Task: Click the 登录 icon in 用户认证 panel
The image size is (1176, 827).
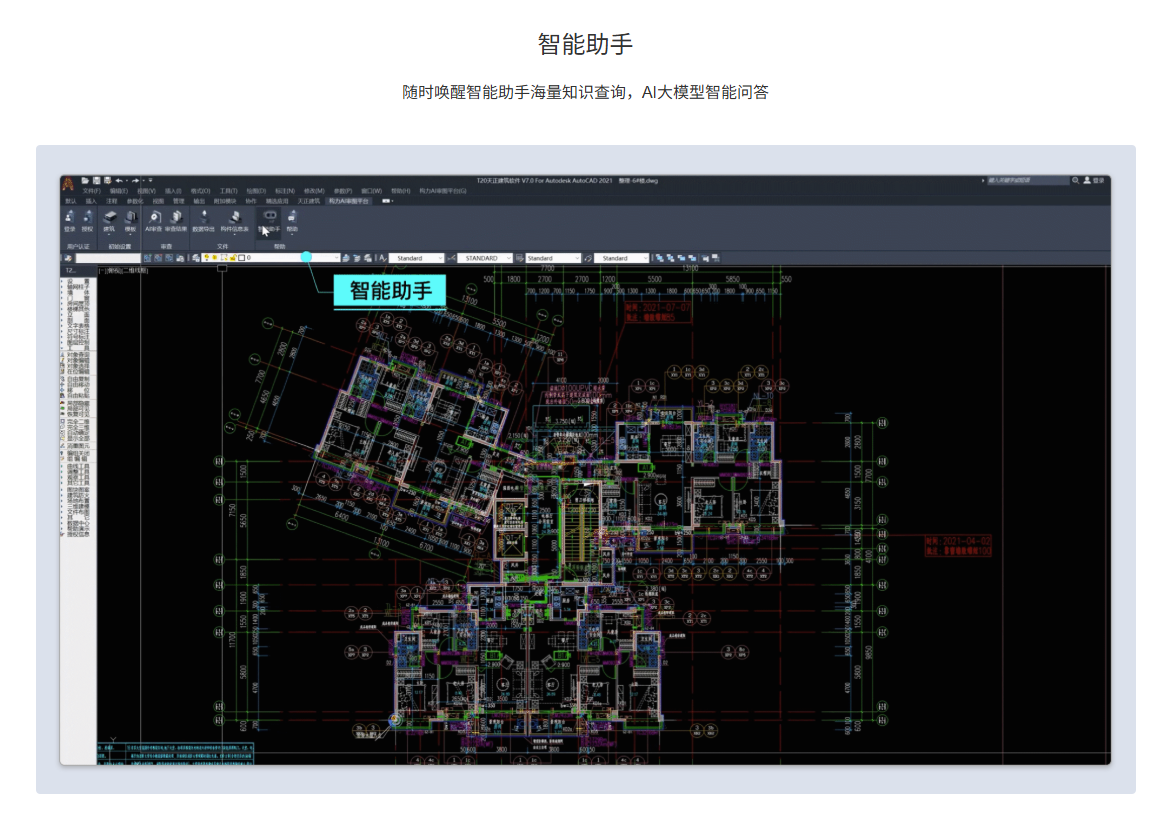Action: 69,216
